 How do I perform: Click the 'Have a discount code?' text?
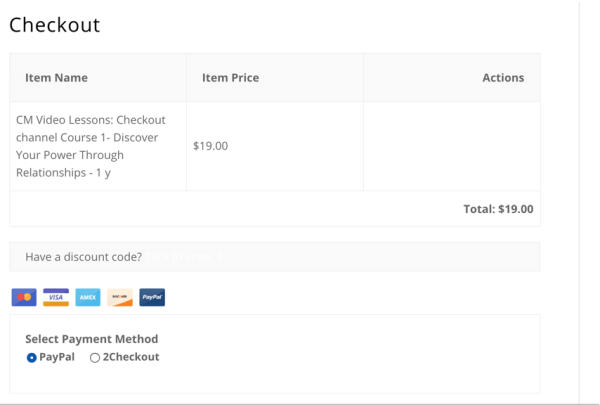tap(83, 257)
